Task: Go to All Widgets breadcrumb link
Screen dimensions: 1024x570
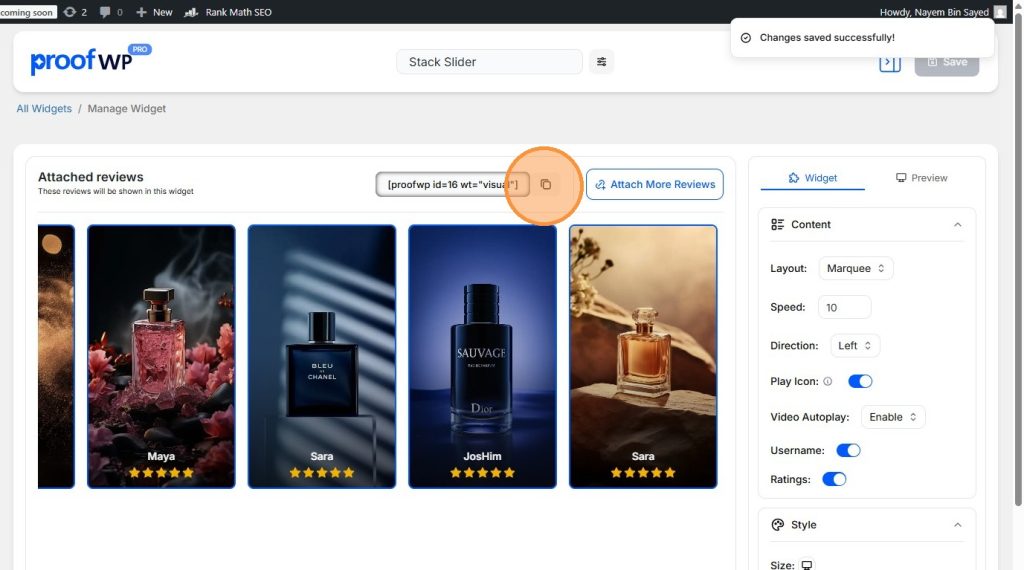Action: pos(44,108)
